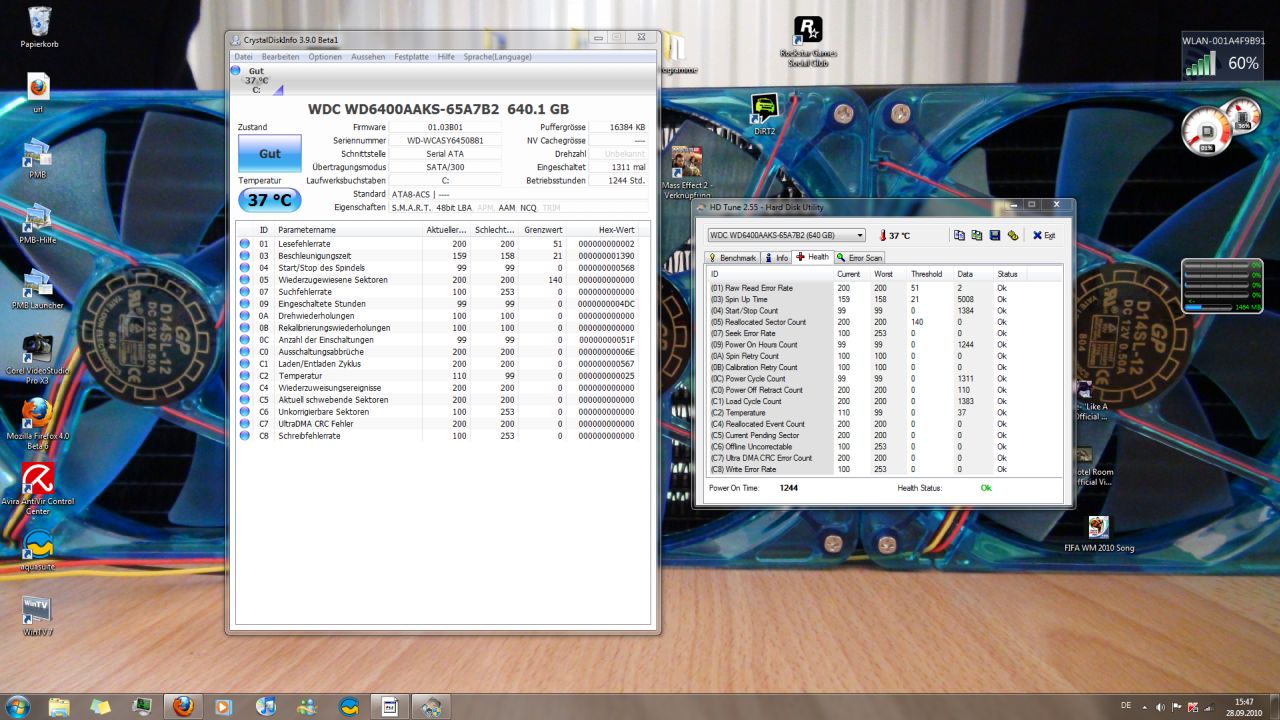Click the save floppy icon in HD Tune
The width and height of the screenshot is (1280, 720).
(x=995, y=235)
